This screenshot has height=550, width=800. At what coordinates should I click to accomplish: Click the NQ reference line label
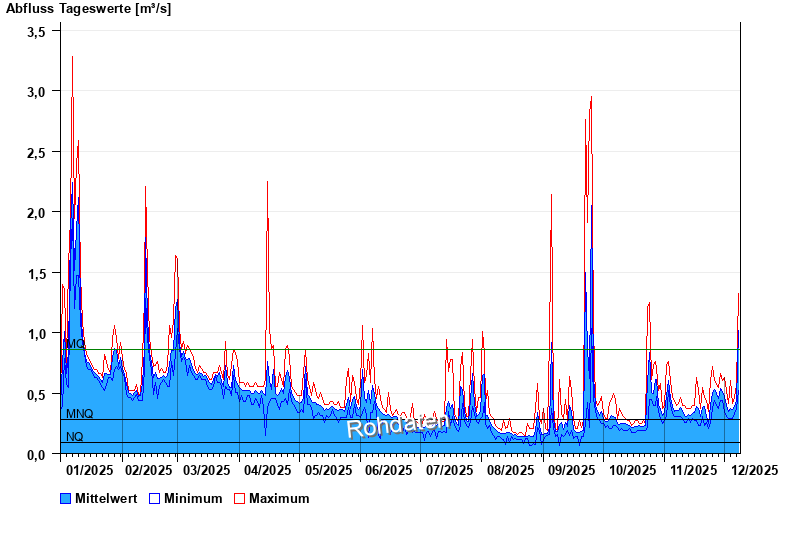point(74,437)
